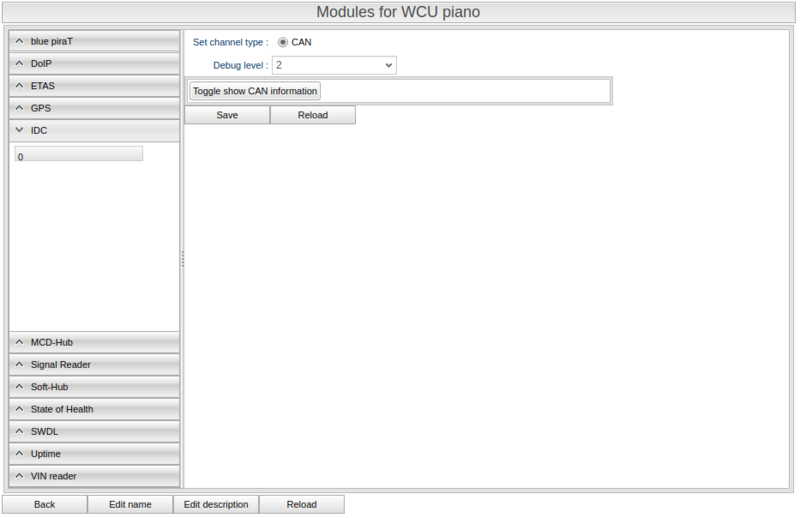Open the VIN reader section

tap(94, 476)
